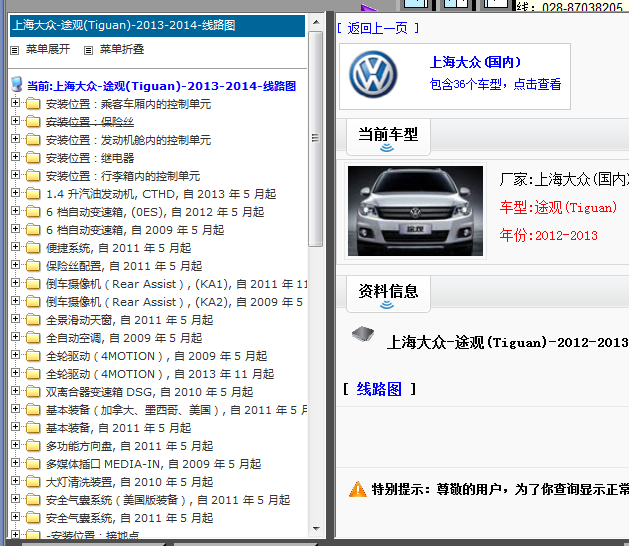Click folder icon of 安装位置：乘客车厢内的控制单元

33,104
